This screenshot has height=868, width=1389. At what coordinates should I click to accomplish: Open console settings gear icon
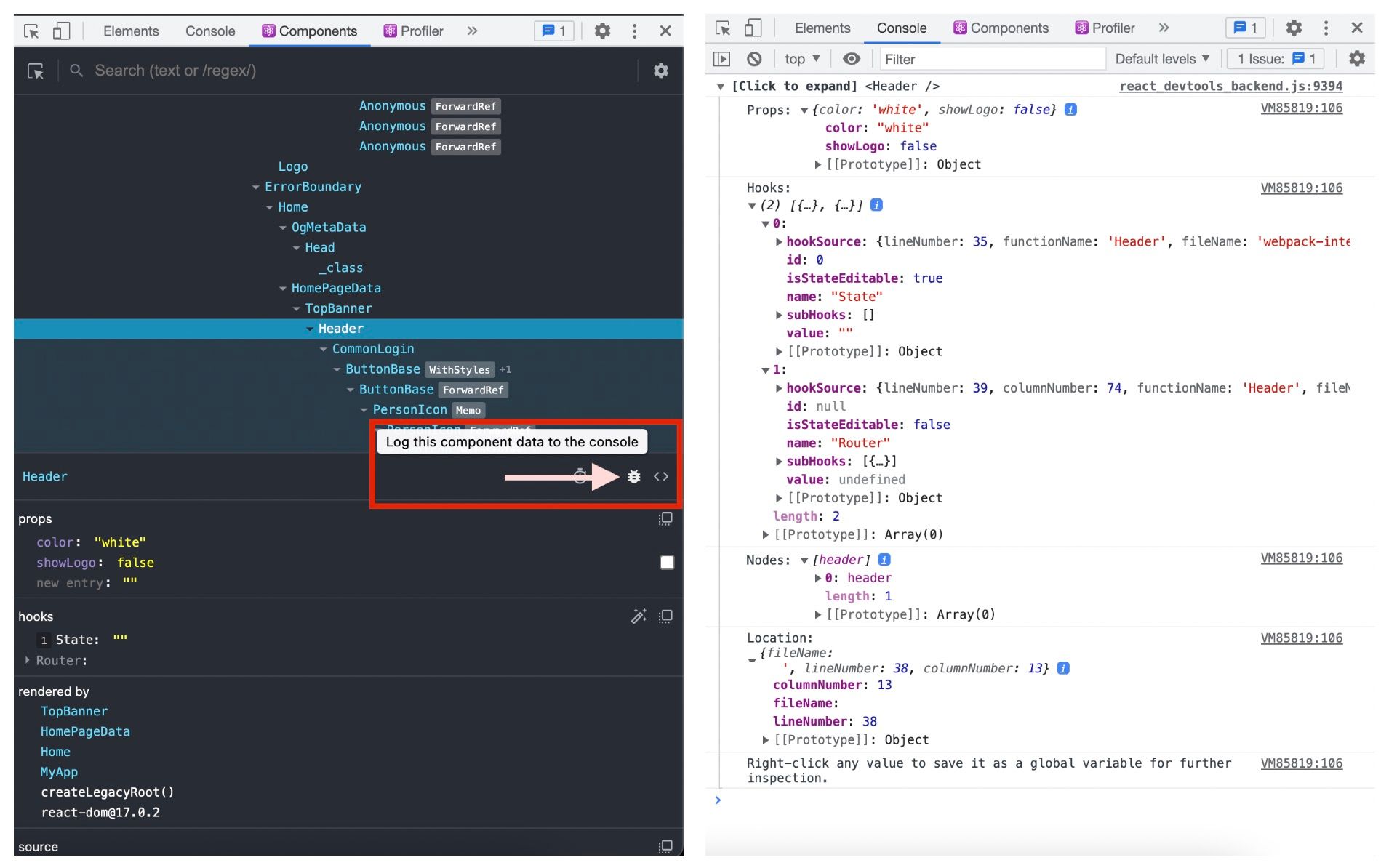tap(1357, 59)
